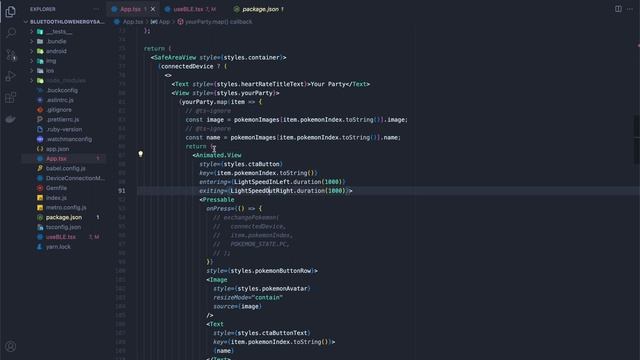Click the split editor icon
Viewport: 640px width, 360px height.
pos(618,9)
